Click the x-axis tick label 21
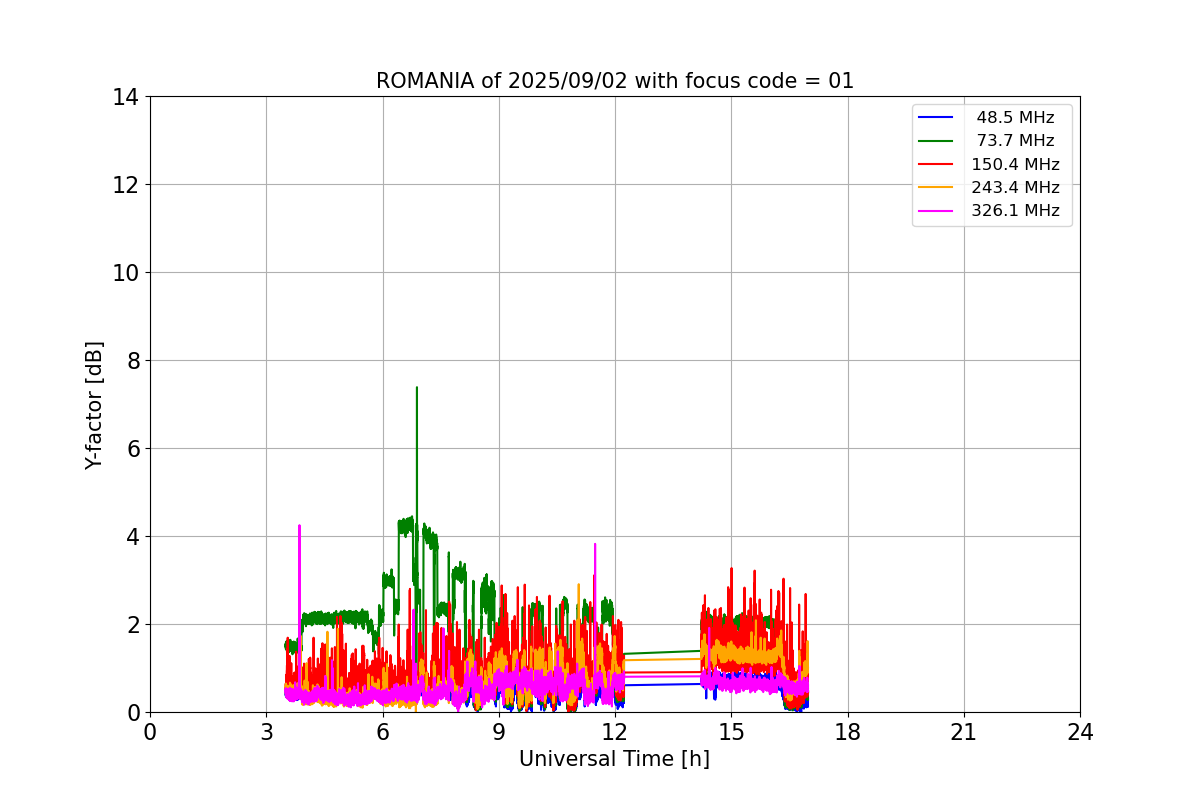The width and height of the screenshot is (1200, 800). [x=964, y=732]
